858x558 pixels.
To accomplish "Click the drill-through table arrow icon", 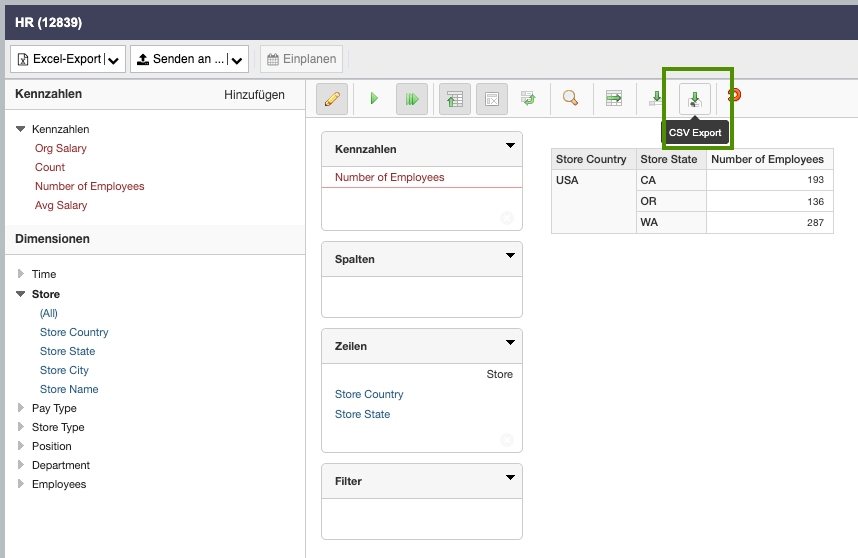I will coord(614,98).
